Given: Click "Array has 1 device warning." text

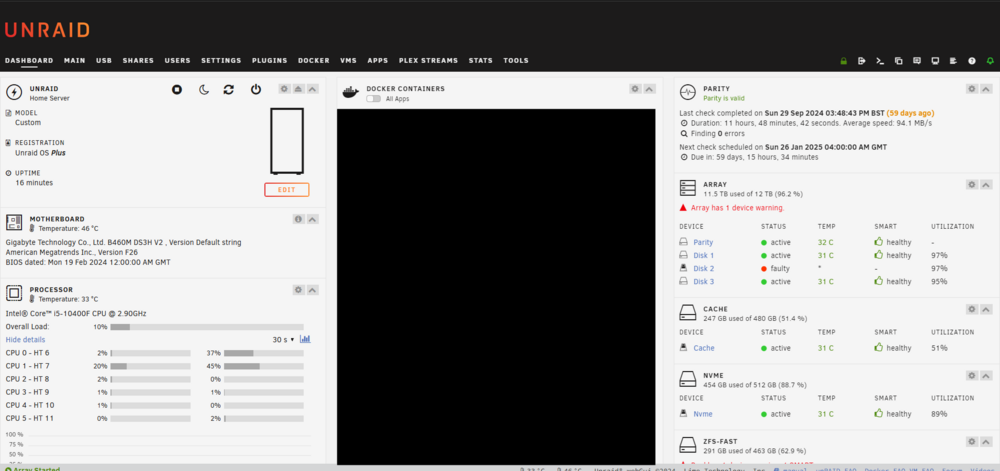Looking at the screenshot, I should pyautogui.click(x=738, y=208).
